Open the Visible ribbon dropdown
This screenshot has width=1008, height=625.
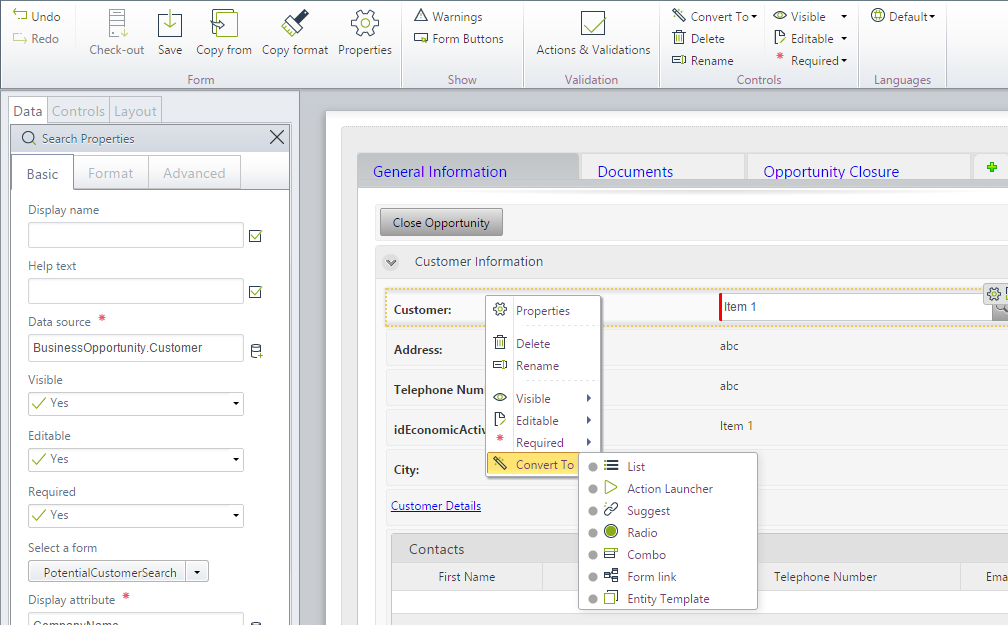tap(810, 16)
